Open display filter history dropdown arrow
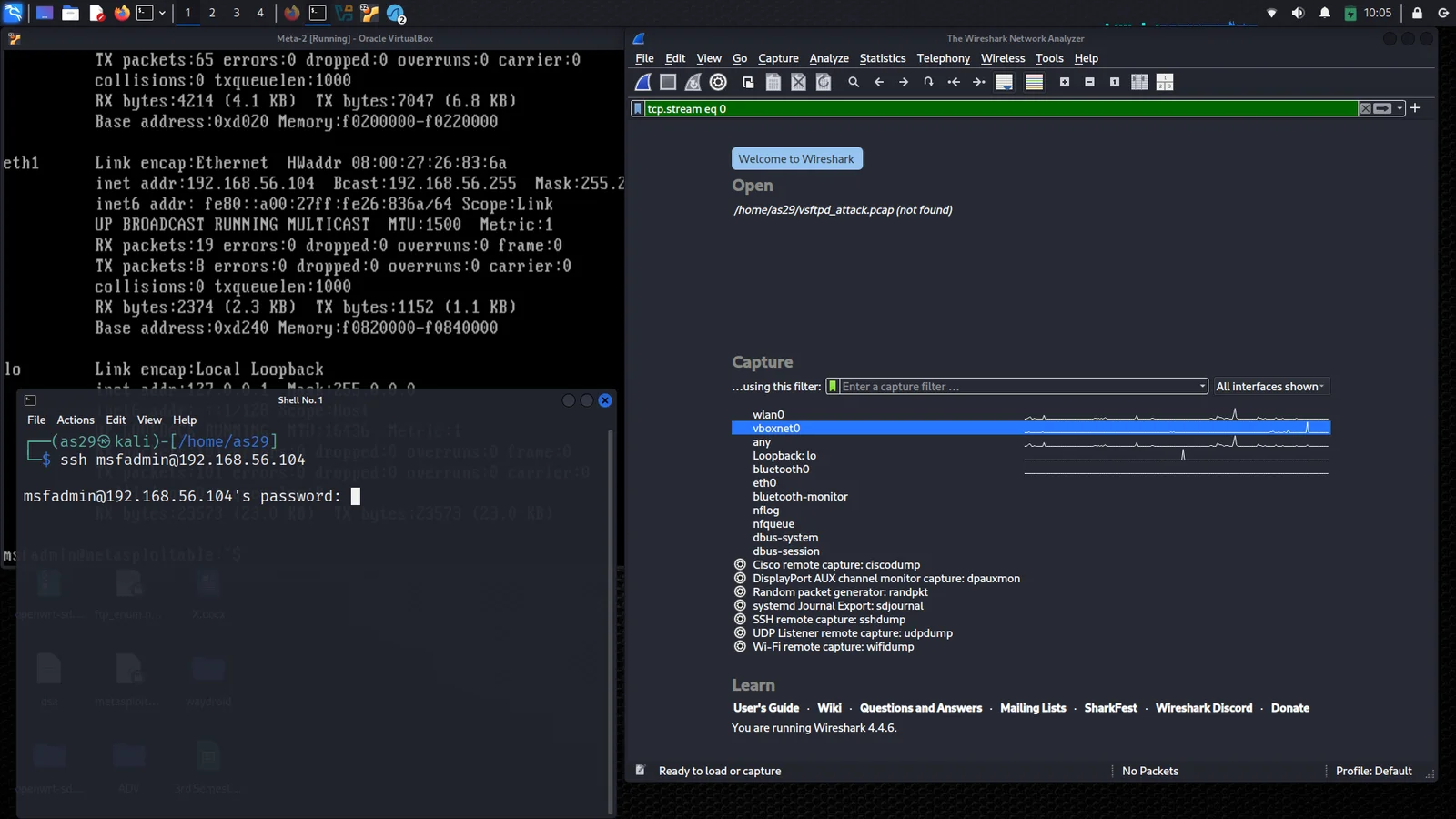Viewport: 1456px width, 819px height. click(1400, 108)
